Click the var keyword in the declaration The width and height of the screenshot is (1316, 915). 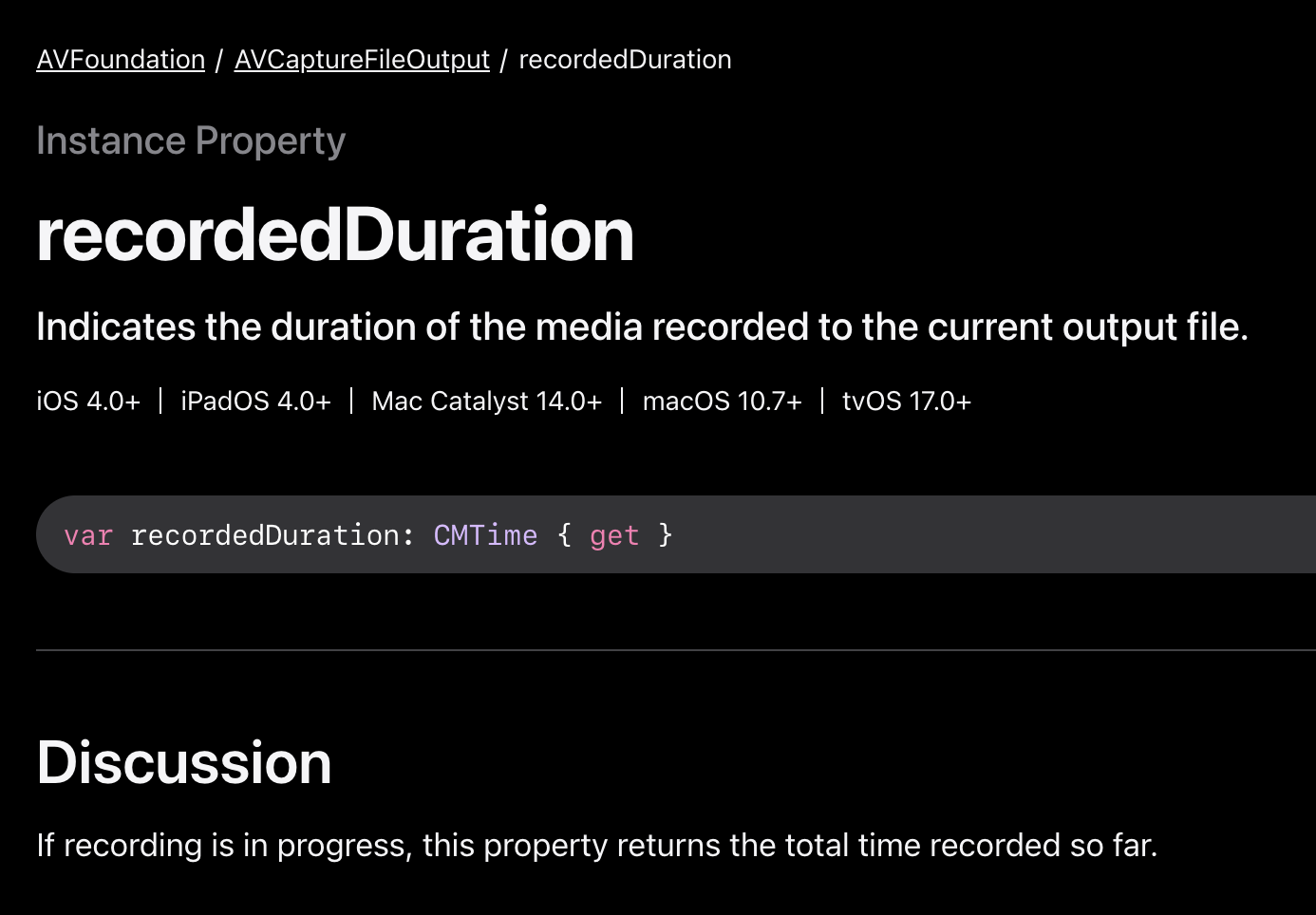[88, 535]
